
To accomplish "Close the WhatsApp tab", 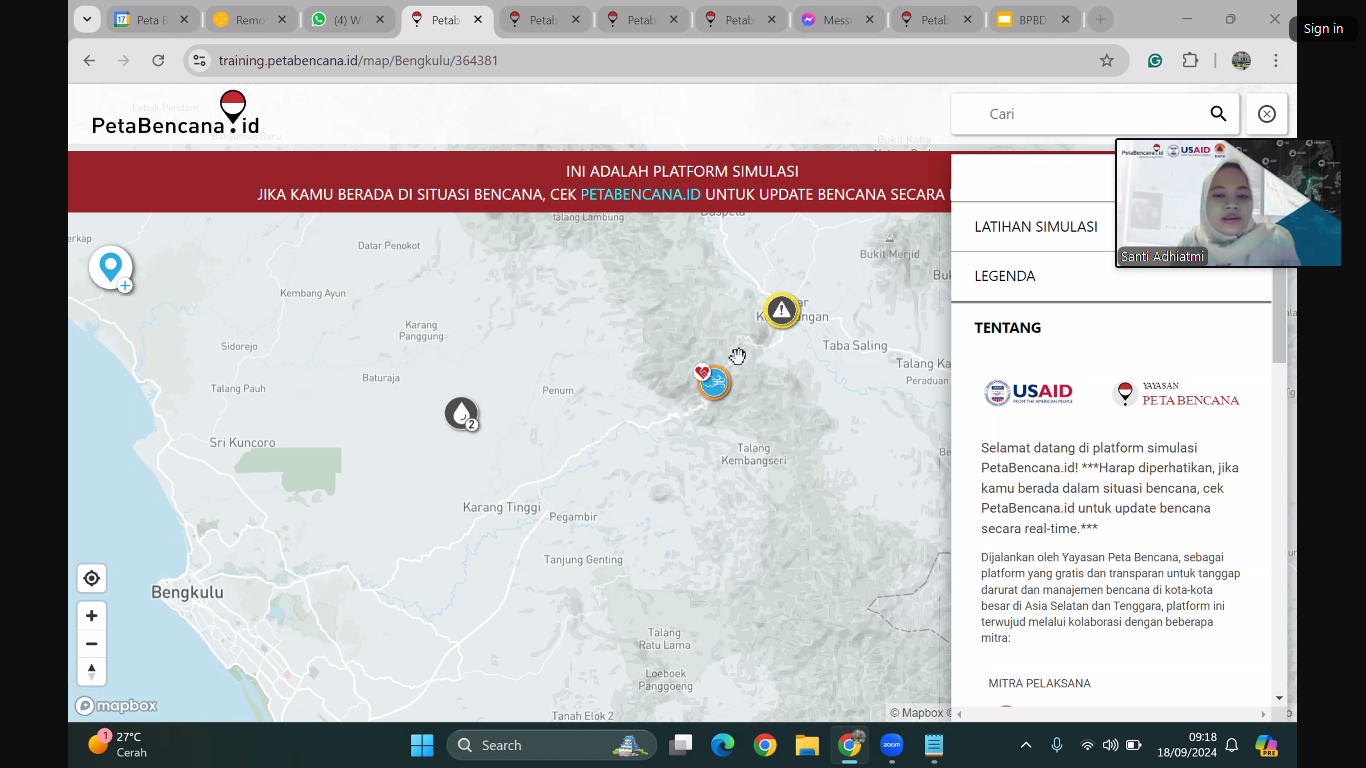I will pos(380,20).
